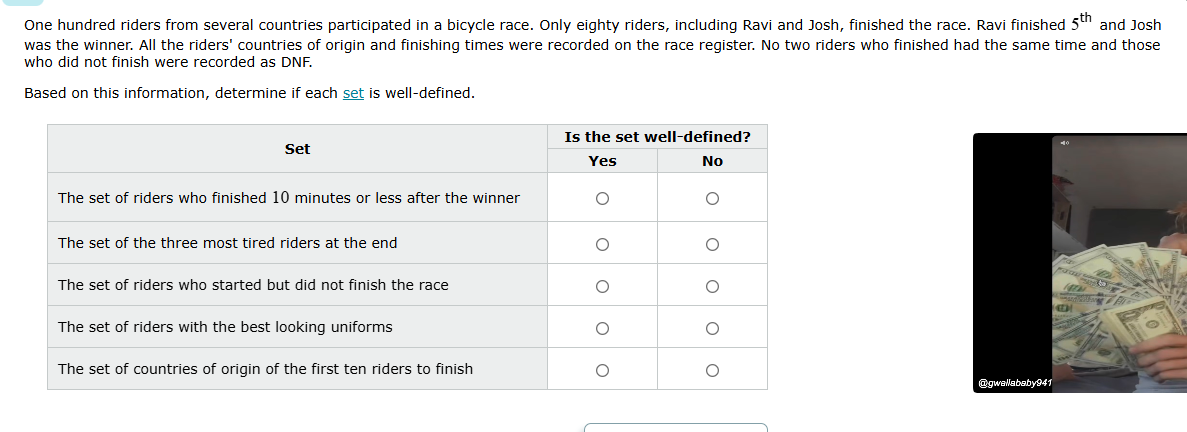
Task: Click the "Is the set well-defined?" header
Action: pos(657,137)
